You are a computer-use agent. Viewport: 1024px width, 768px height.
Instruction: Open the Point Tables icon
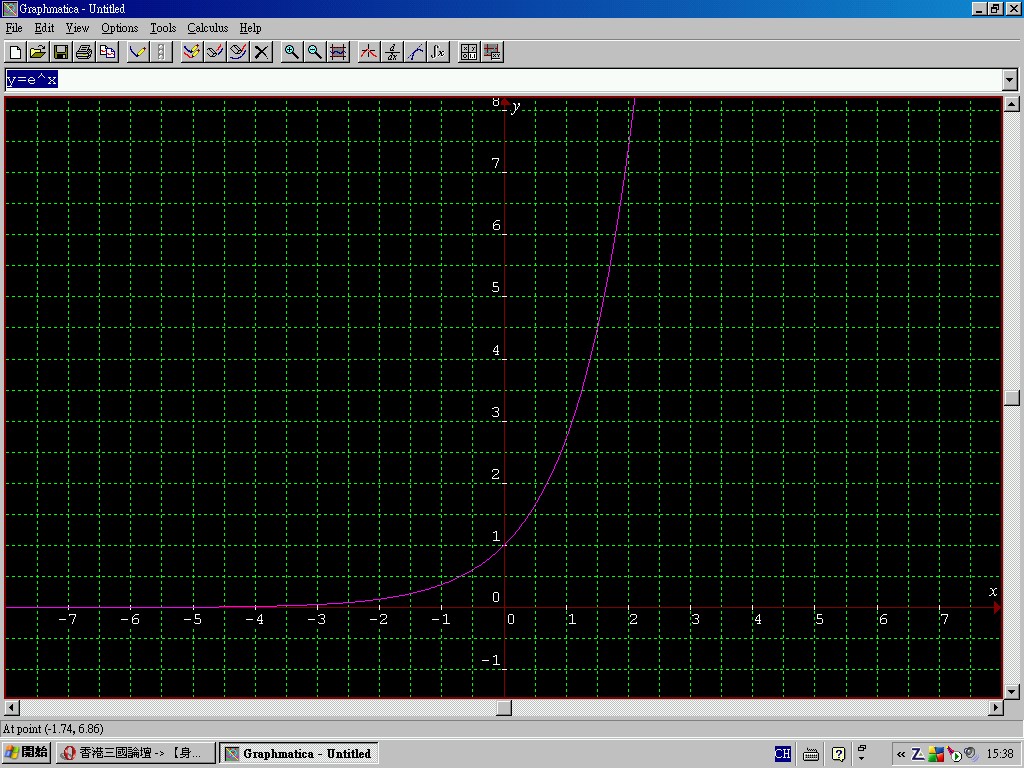click(468, 52)
